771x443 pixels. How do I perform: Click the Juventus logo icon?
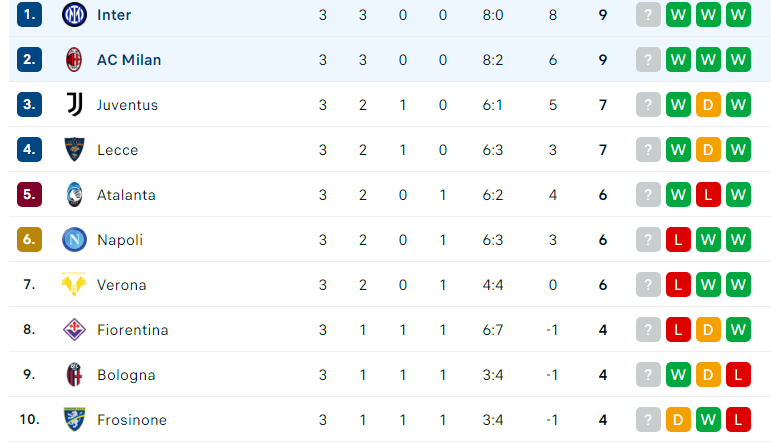point(74,105)
